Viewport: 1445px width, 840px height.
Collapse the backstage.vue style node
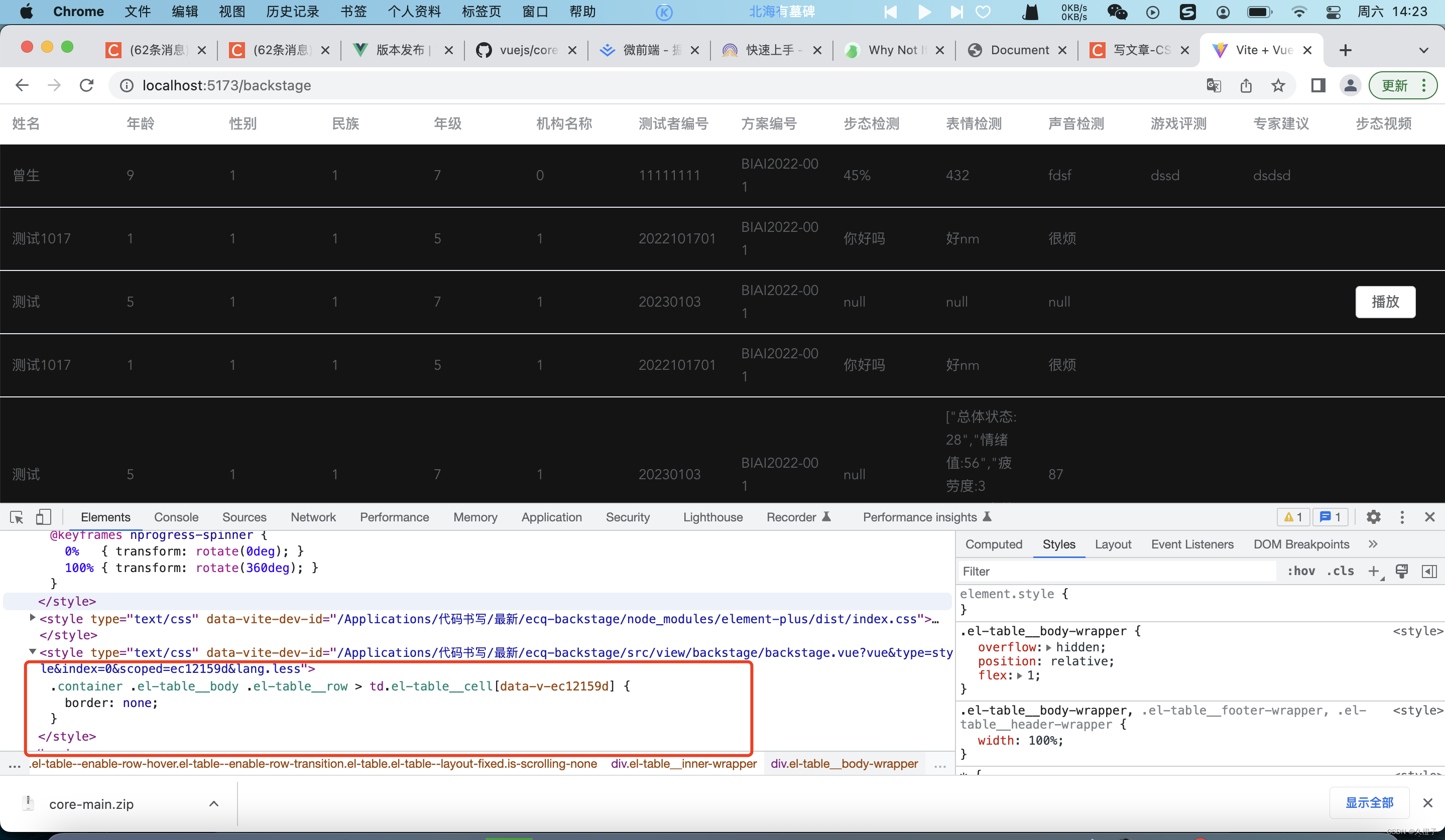33,651
